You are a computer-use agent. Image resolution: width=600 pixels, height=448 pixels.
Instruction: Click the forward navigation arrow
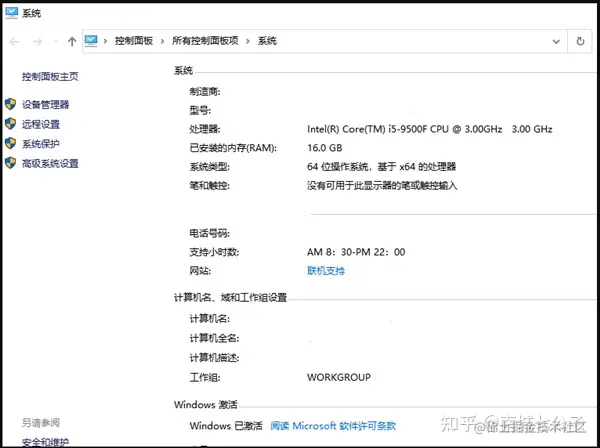[37, 41]
